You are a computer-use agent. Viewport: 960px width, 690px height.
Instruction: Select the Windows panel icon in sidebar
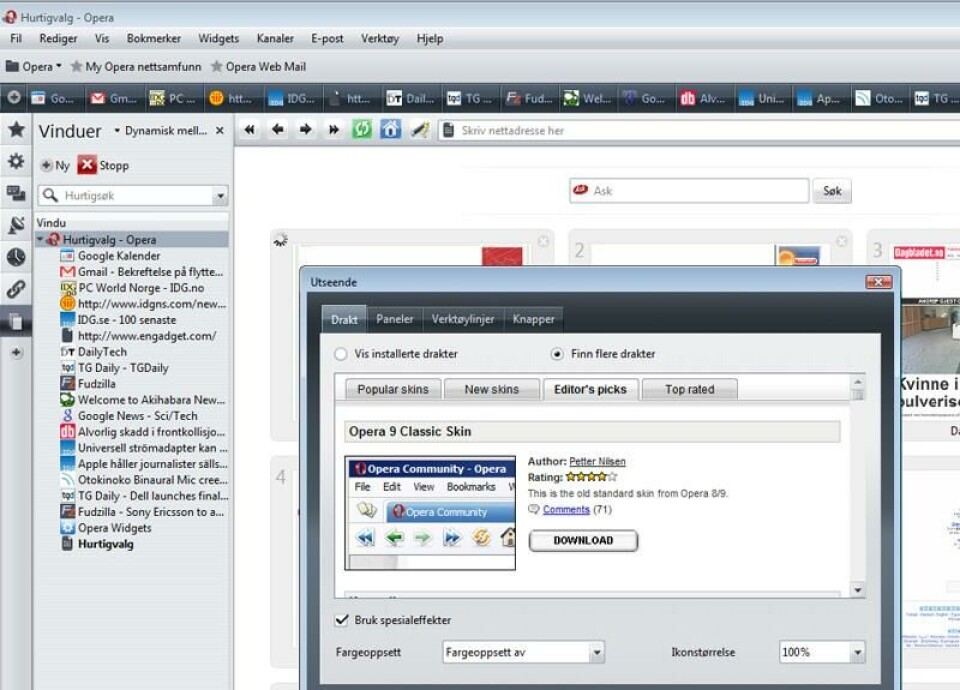tap(17, 321)
